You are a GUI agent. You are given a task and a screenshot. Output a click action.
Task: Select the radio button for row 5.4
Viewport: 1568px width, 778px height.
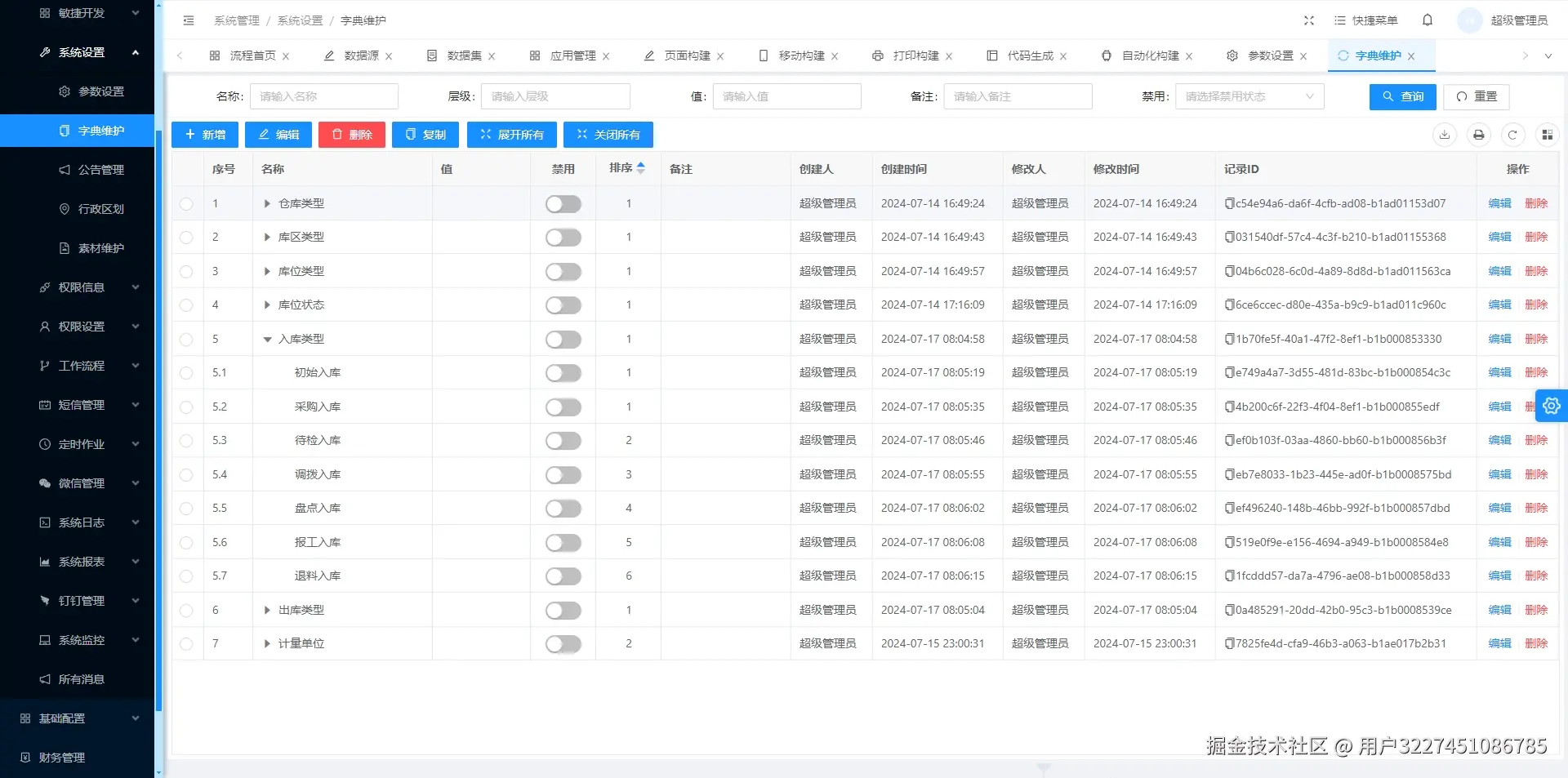click(186, 474)
